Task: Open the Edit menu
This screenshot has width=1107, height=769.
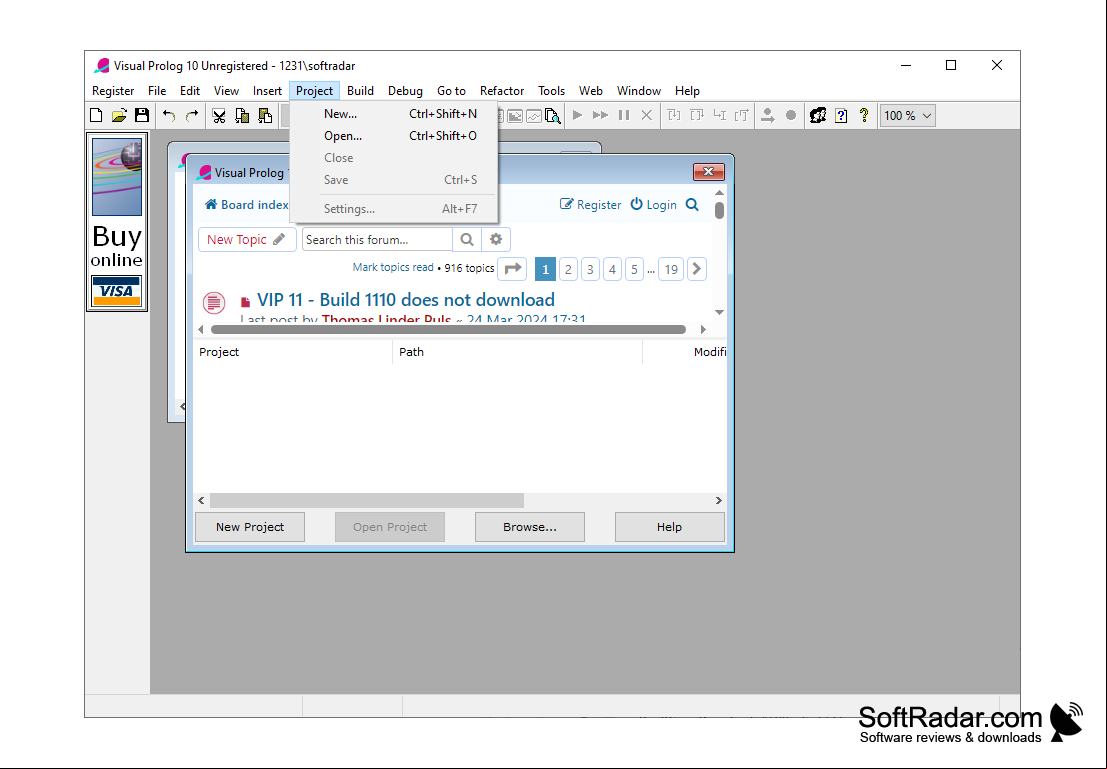Action: point(189,90)
